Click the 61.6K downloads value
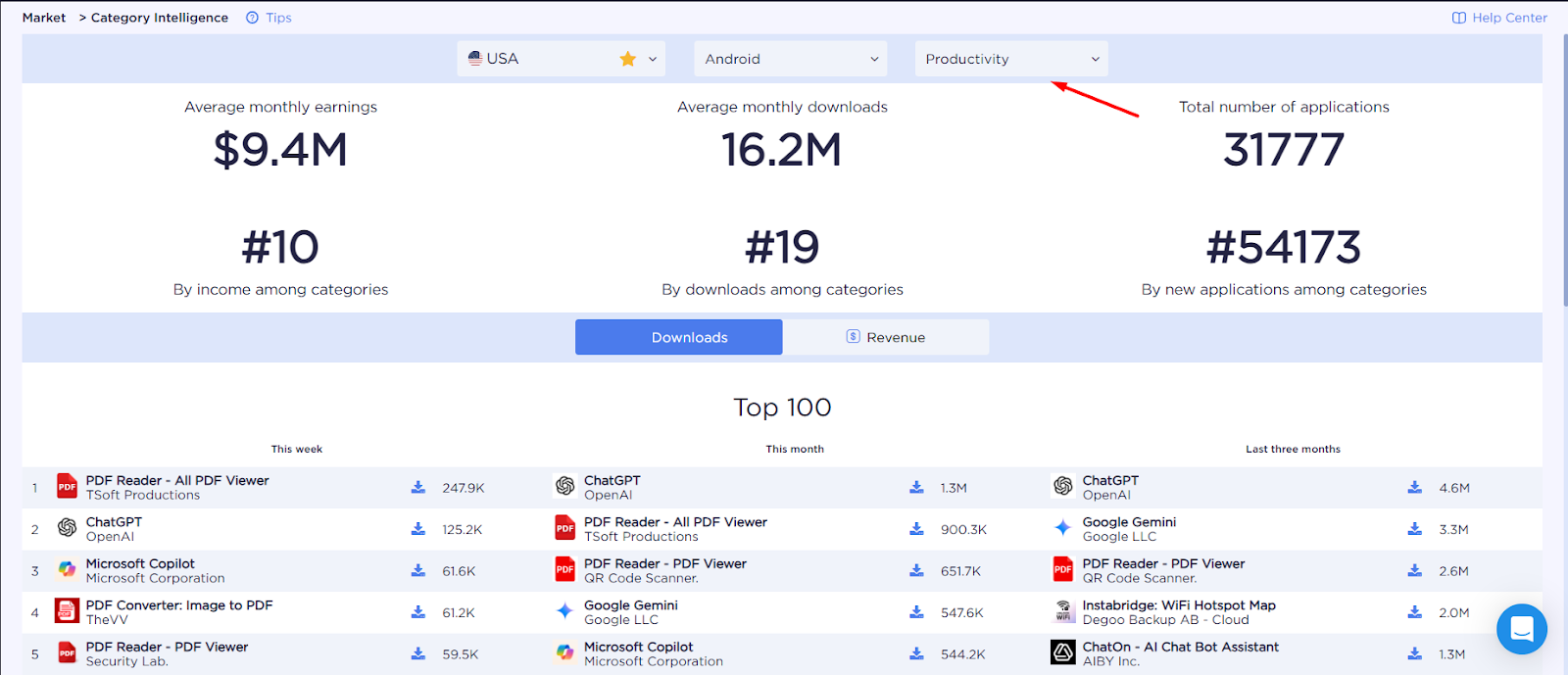 pyautogui.click(x=459, y=571)
